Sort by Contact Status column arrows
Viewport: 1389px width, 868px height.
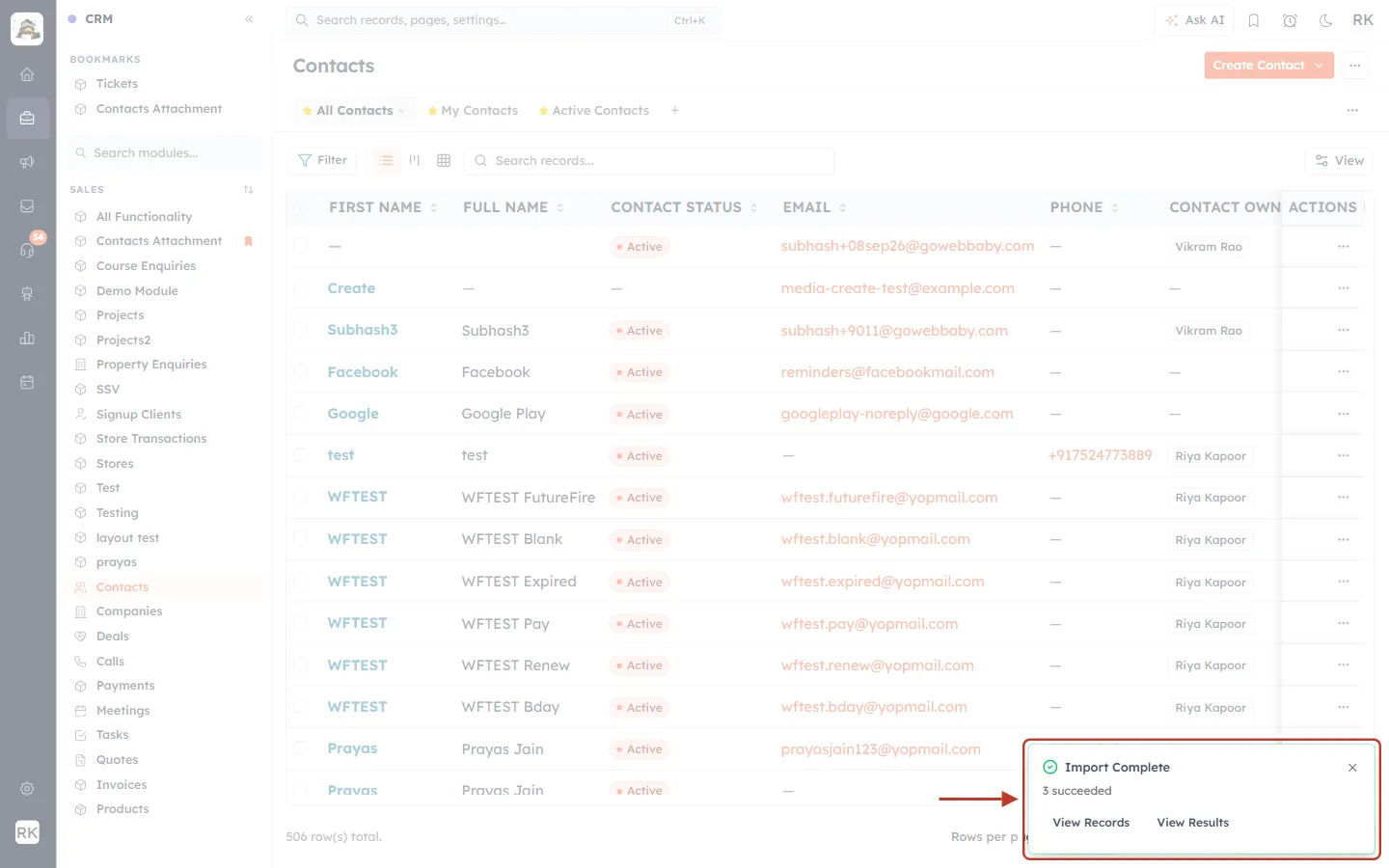[x=754, y=207]
